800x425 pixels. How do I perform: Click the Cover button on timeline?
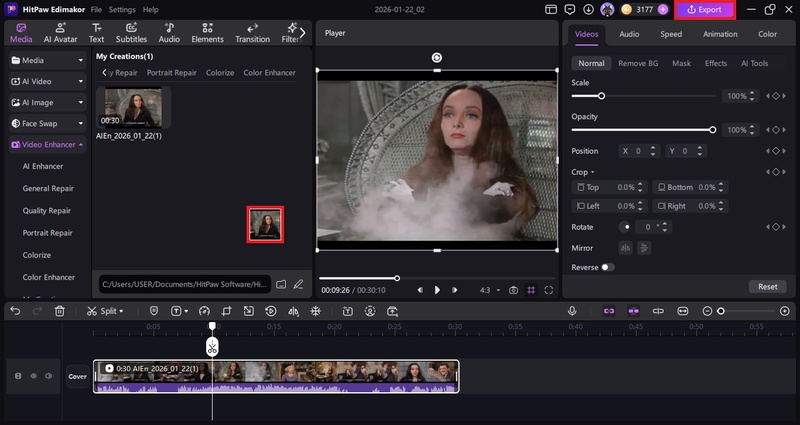pyautogui.click(x=78, y=376)
